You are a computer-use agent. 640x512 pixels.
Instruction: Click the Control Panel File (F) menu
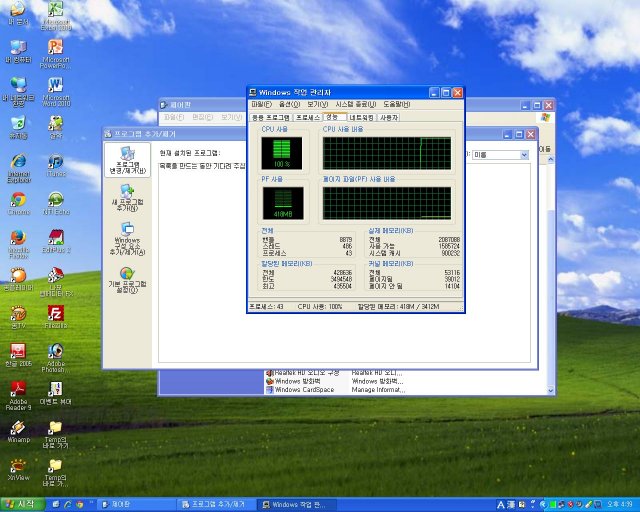coord(174,118)
